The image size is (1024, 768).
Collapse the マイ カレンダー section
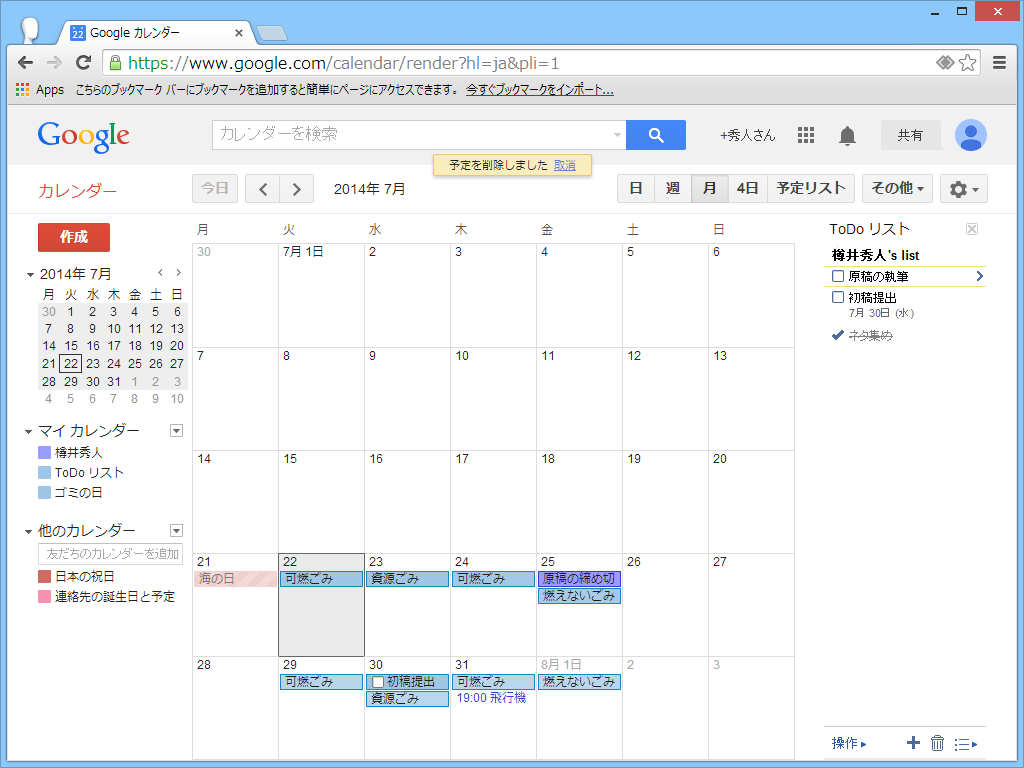tap(28, 432)
